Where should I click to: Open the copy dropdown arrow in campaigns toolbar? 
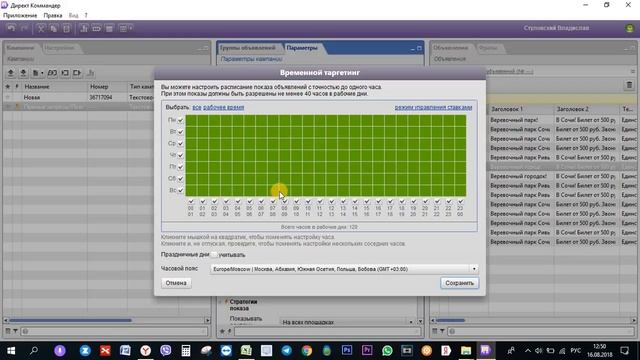click(x=42, y=73)
